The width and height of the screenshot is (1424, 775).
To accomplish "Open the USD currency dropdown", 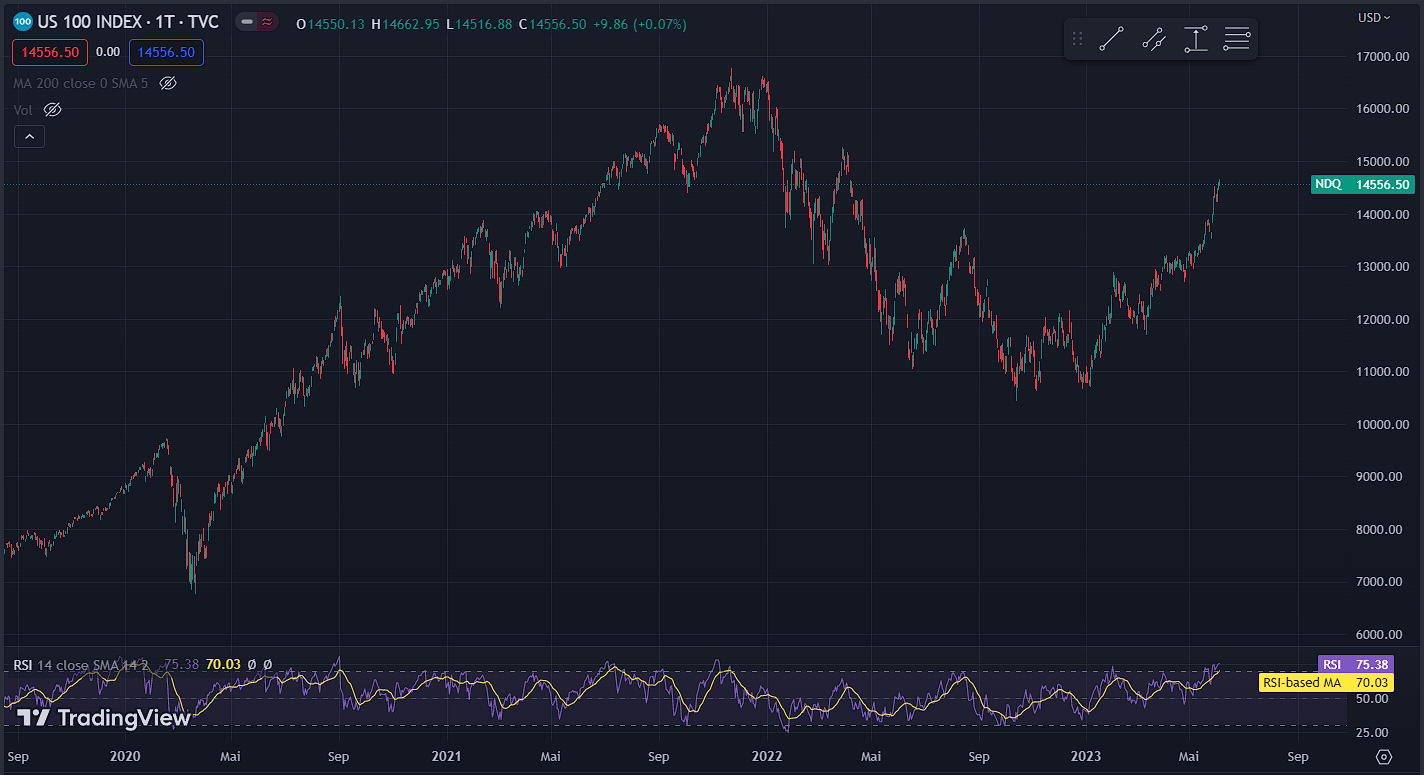I will tap(1370, 17).
